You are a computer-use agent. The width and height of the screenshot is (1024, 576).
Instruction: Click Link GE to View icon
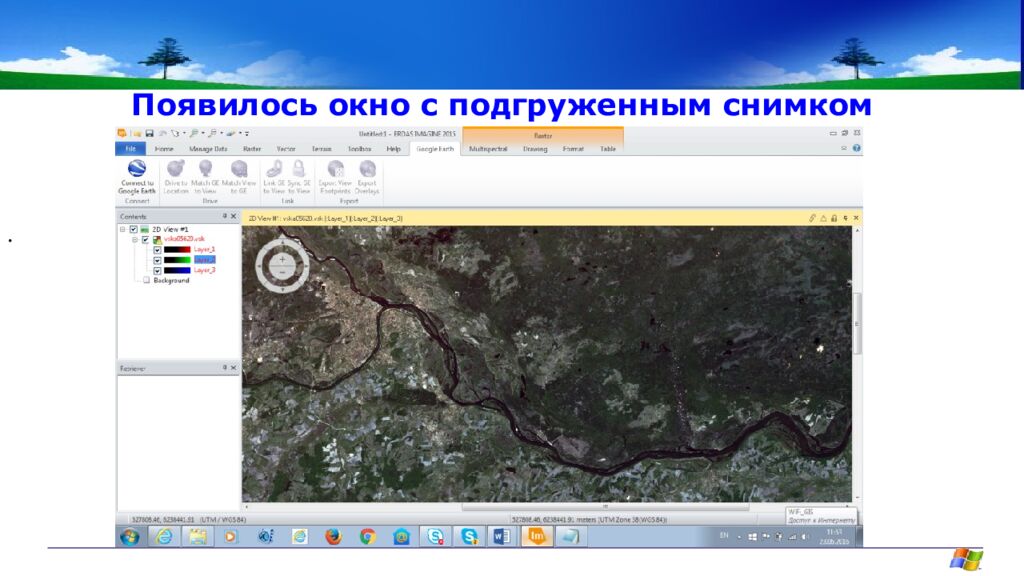pos(273,170)
